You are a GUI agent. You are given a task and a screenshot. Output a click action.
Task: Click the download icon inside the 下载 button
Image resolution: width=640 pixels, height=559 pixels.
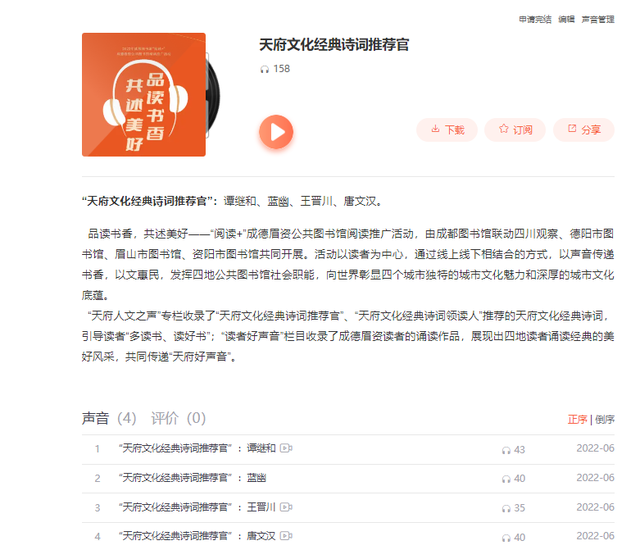435,129
